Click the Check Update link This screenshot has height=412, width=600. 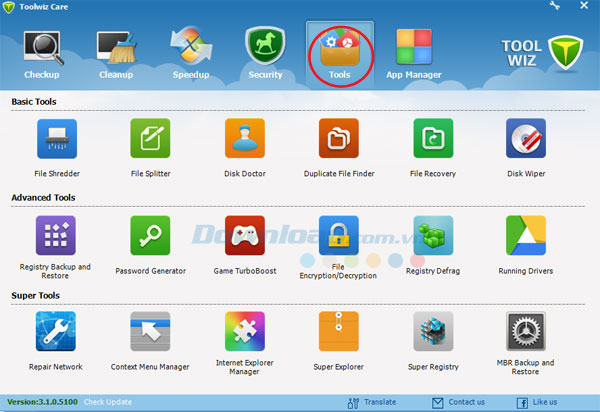tap(108, 402)
